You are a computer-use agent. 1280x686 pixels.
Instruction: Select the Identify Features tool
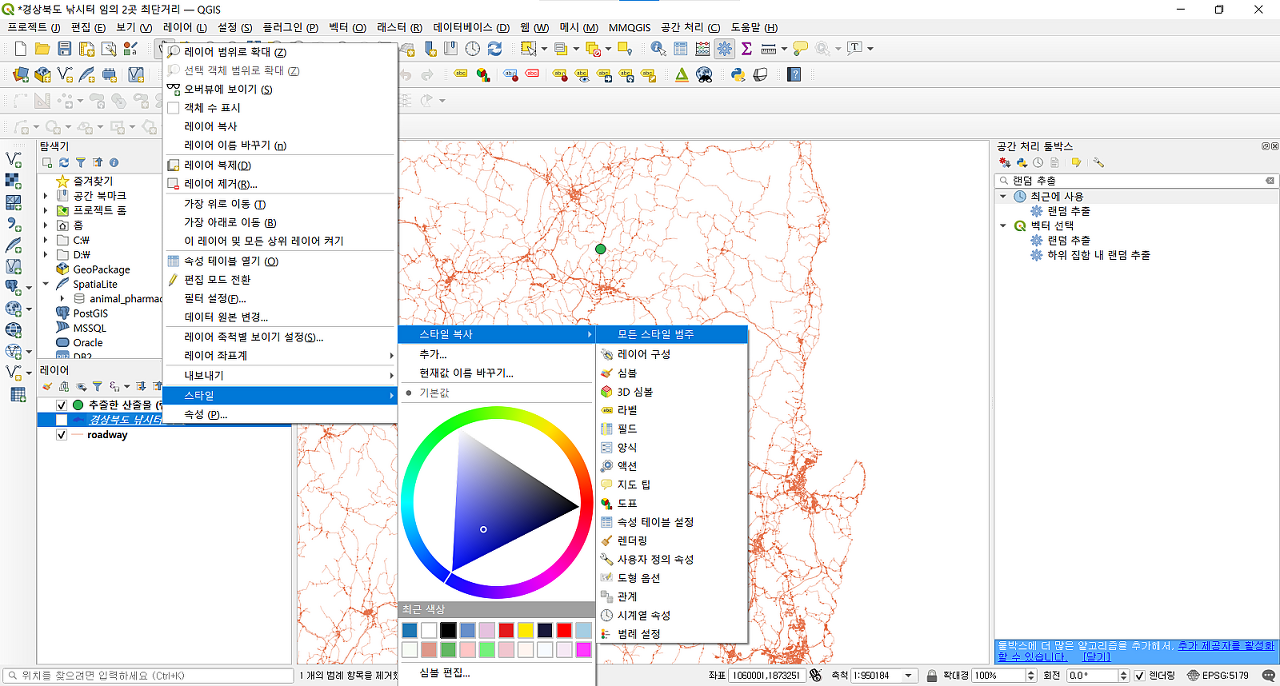pyautogui.click(x=658, y=48)
